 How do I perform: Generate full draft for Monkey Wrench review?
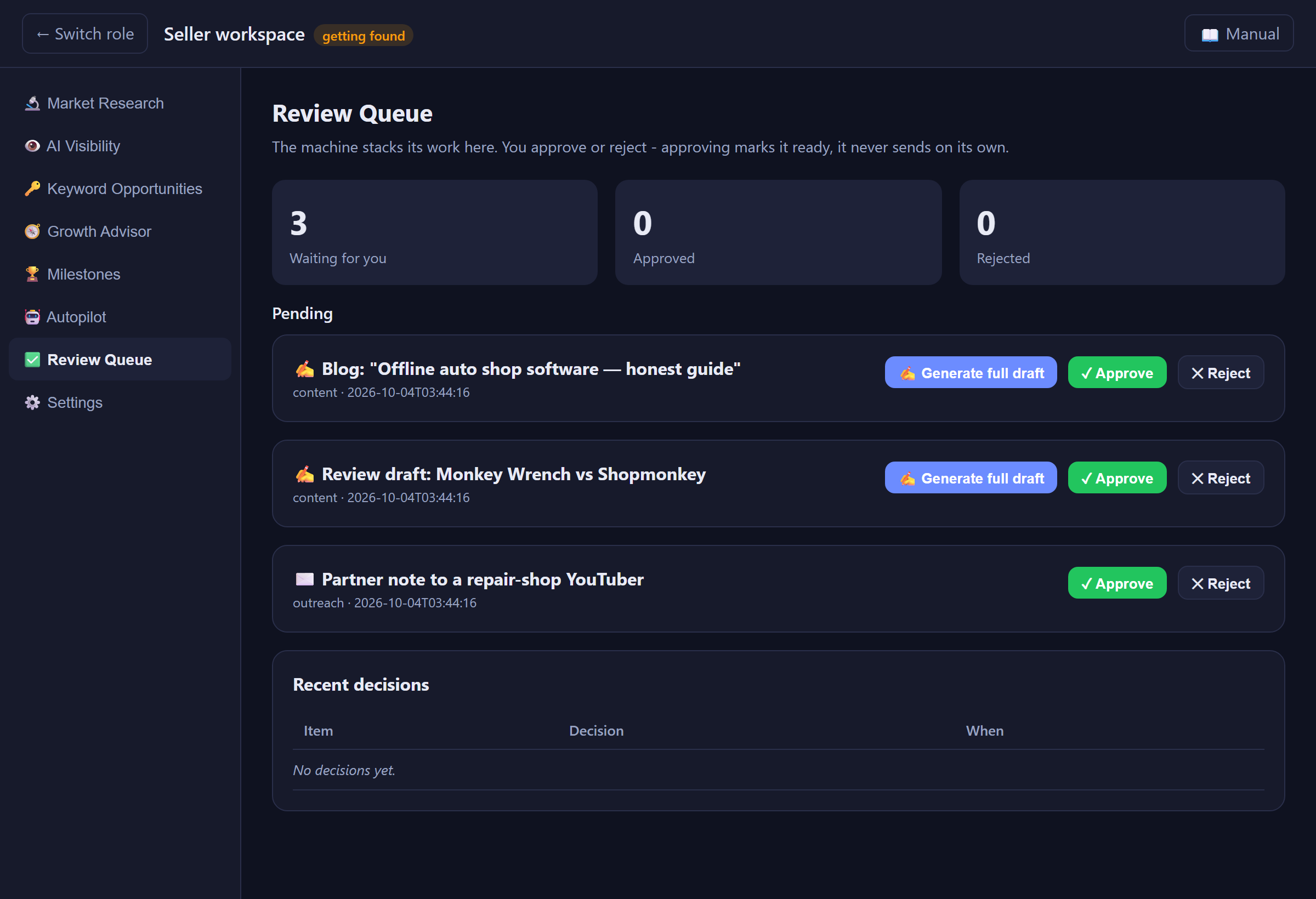[971, 478]
